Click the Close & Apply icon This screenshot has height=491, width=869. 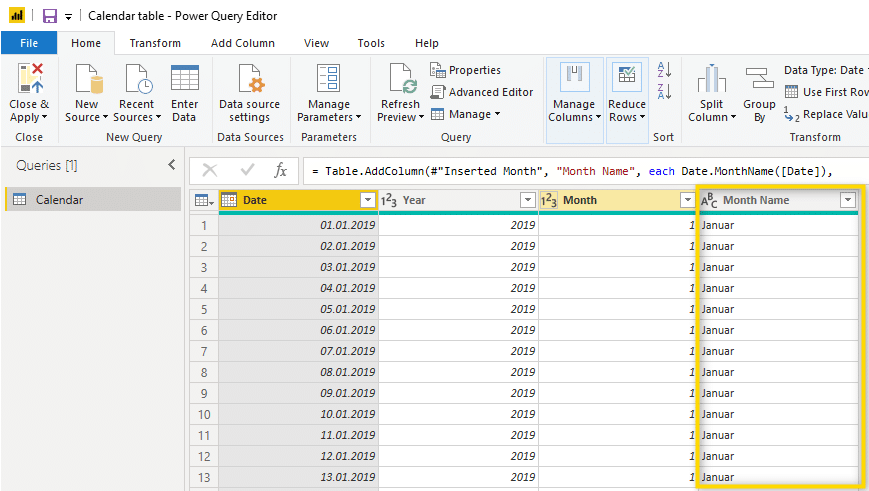click(29, 80)
